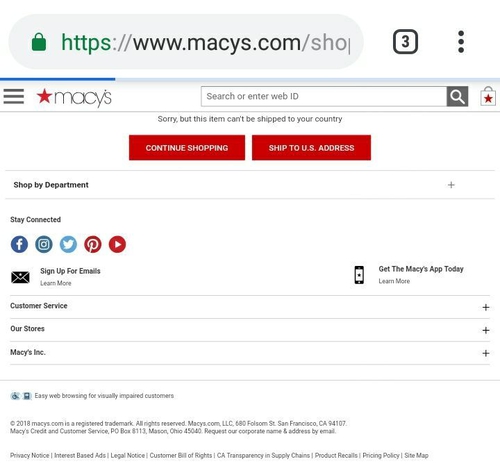Open the hamburger navigation menu
The width and height of the screenshot is (500, 475).
14,96
